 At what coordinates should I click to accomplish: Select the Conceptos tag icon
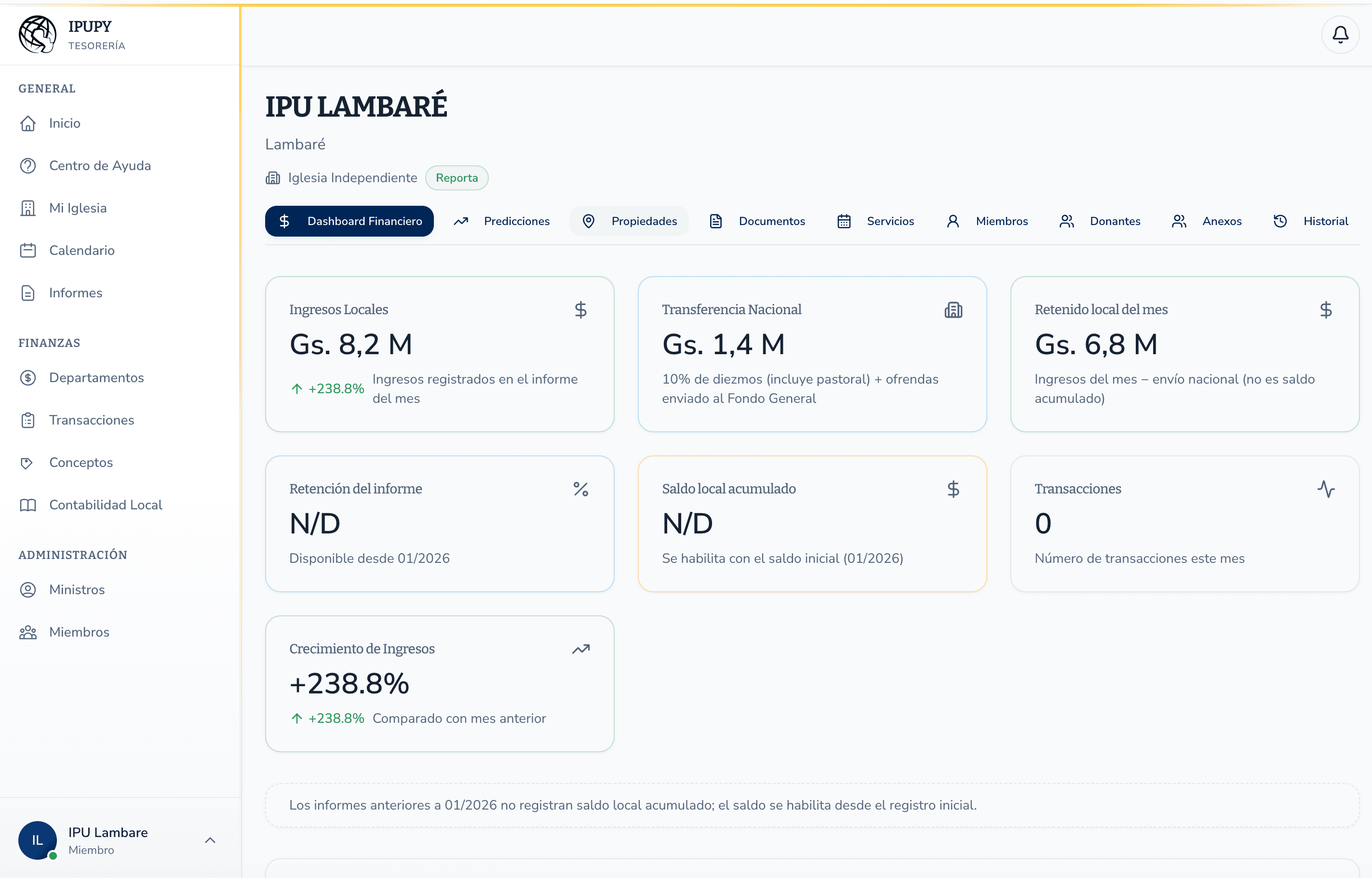click(x=29, y=463)
